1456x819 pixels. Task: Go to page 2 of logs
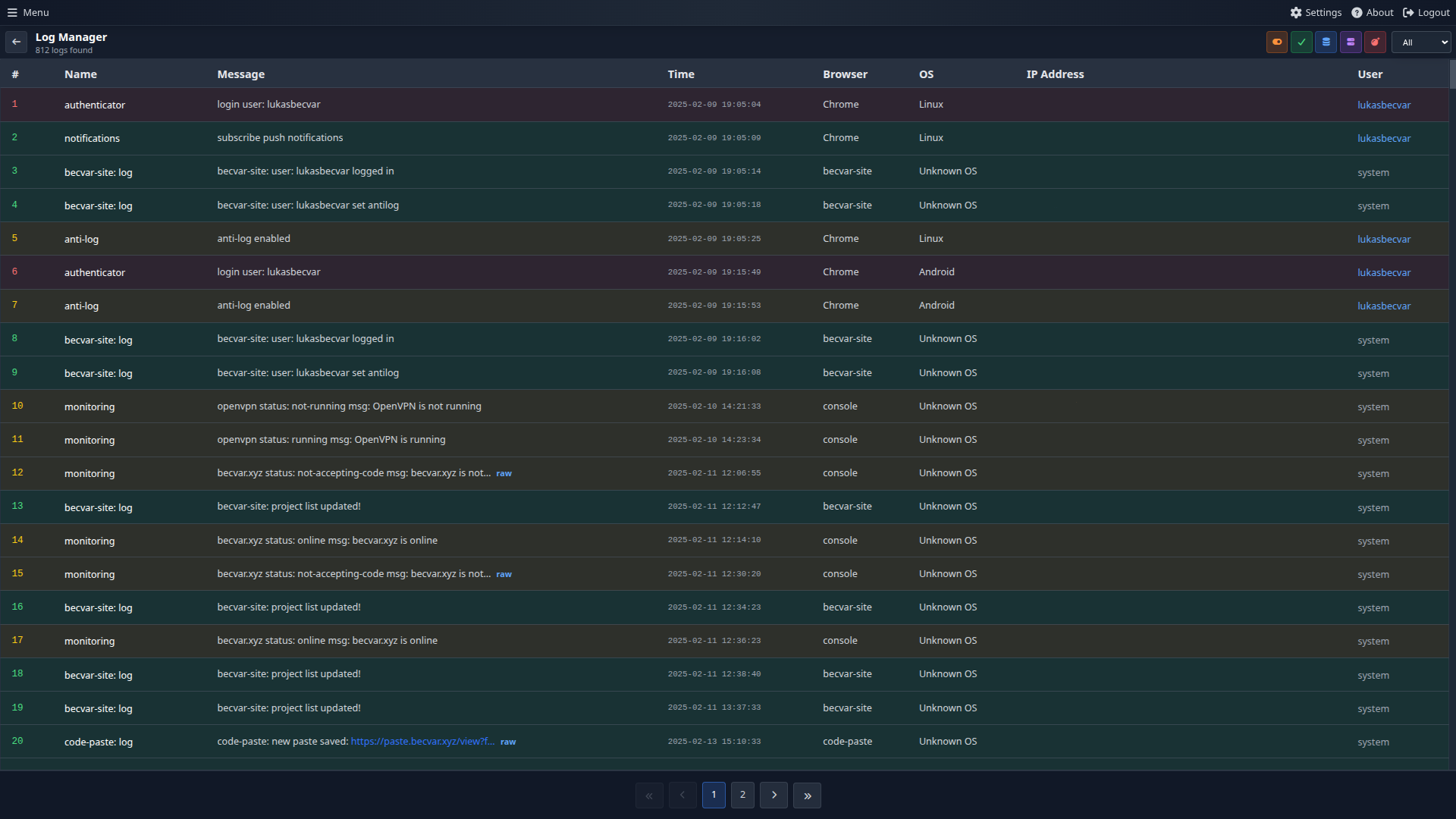tap(742, 795)
